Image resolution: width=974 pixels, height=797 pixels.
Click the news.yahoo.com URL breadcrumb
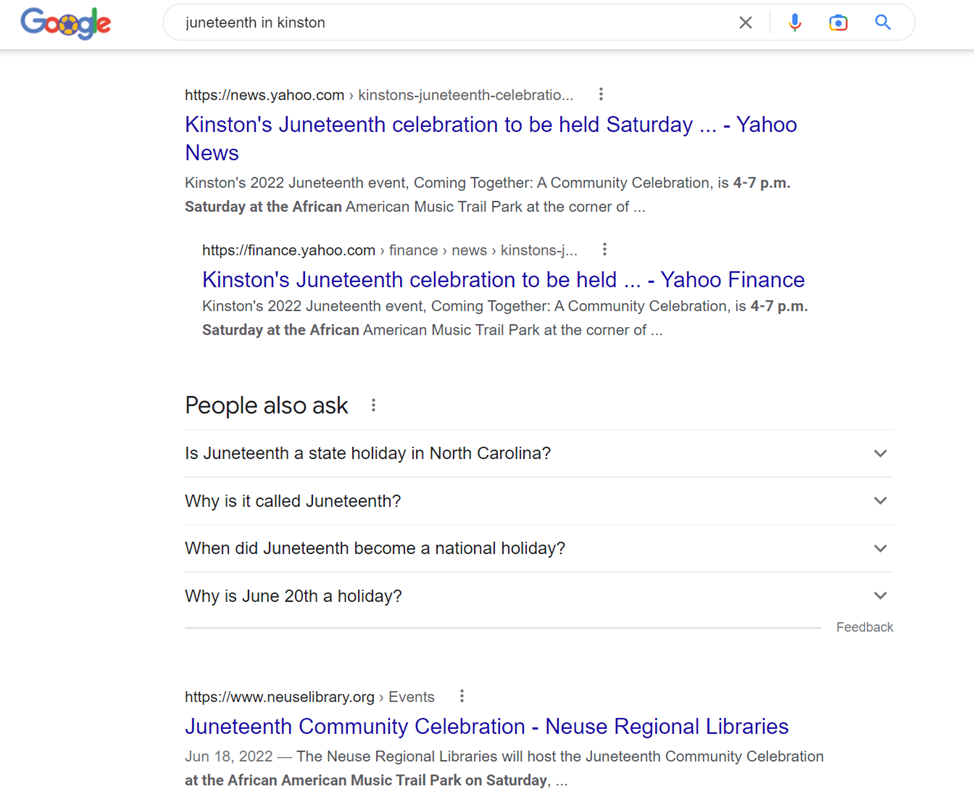[x=379, y=95]
